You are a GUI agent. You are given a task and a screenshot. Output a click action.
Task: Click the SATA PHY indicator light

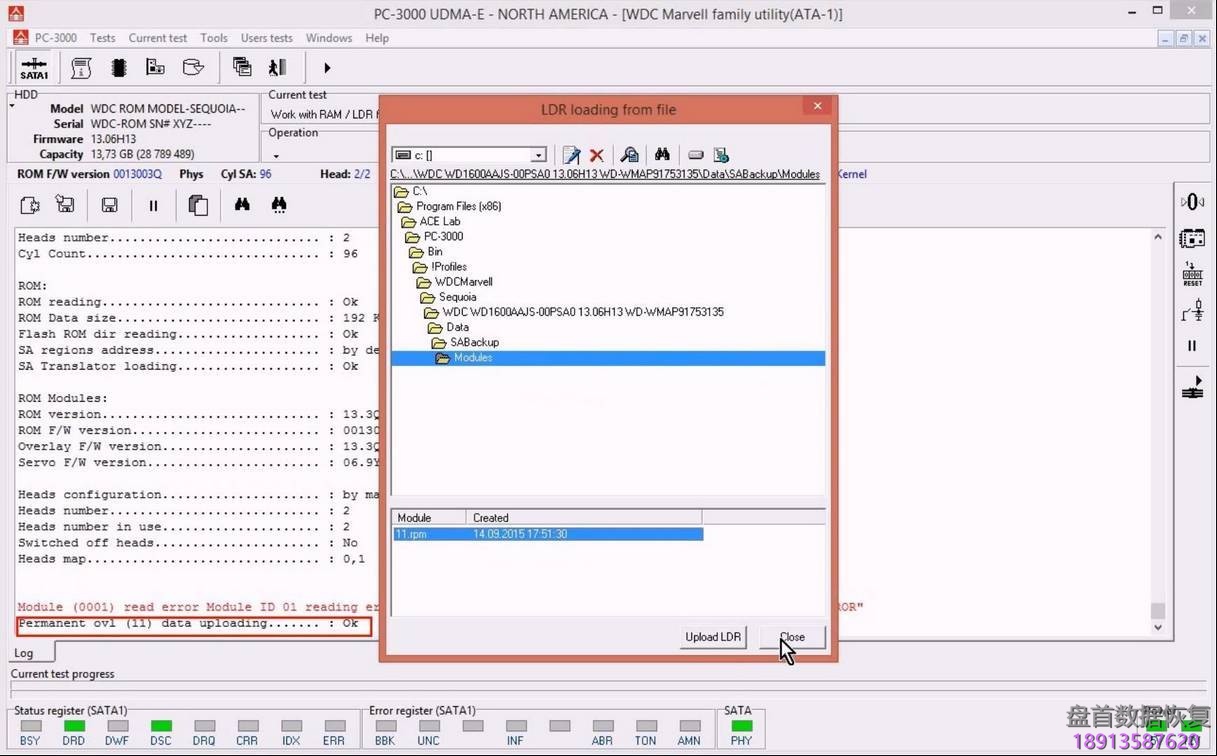740,728
